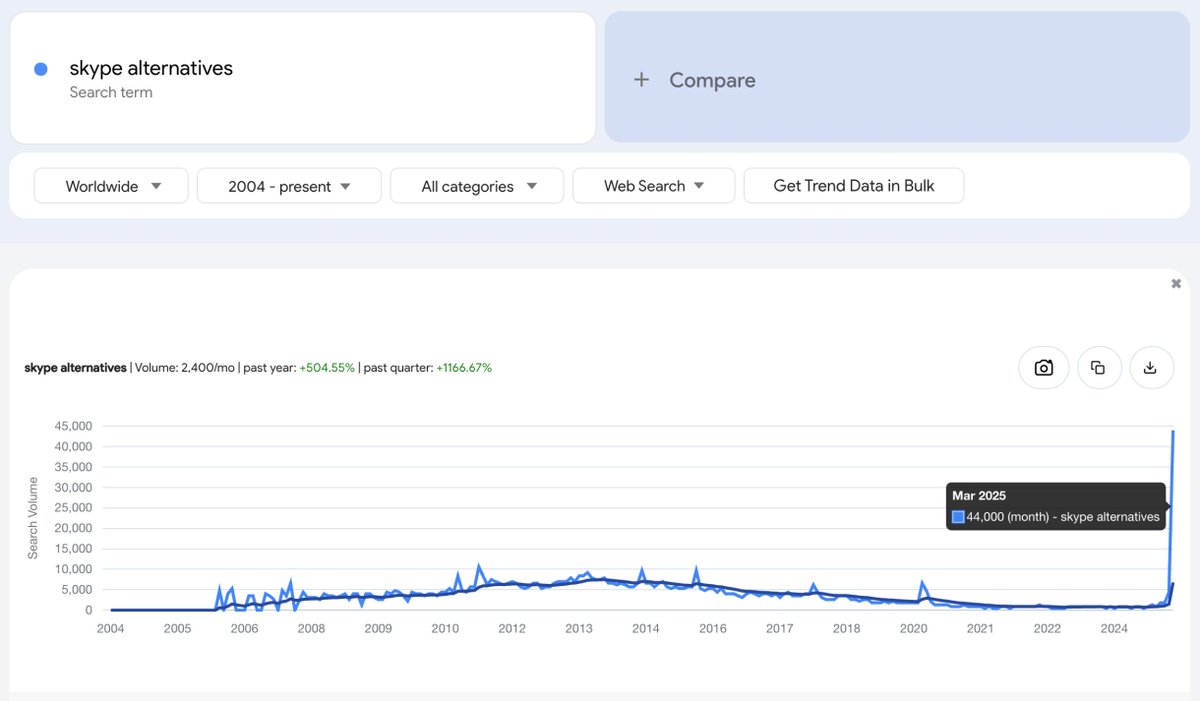
Task: Click the Search term subtitle
Action: 111,92
